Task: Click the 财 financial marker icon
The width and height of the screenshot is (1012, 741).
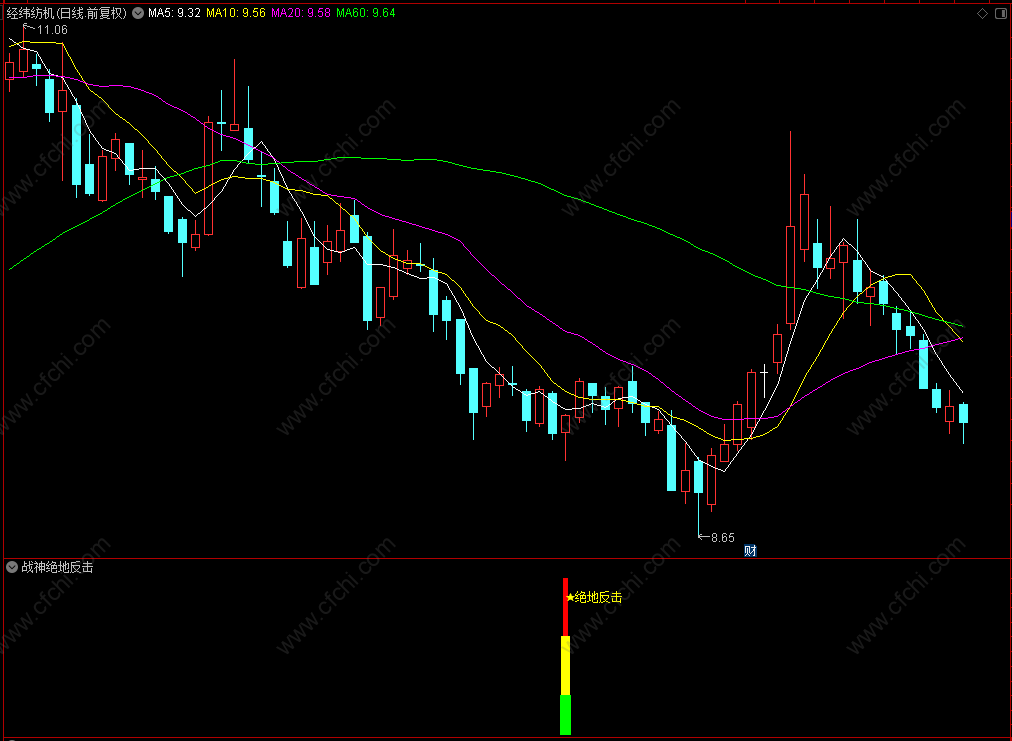Action: click(750, 551)
